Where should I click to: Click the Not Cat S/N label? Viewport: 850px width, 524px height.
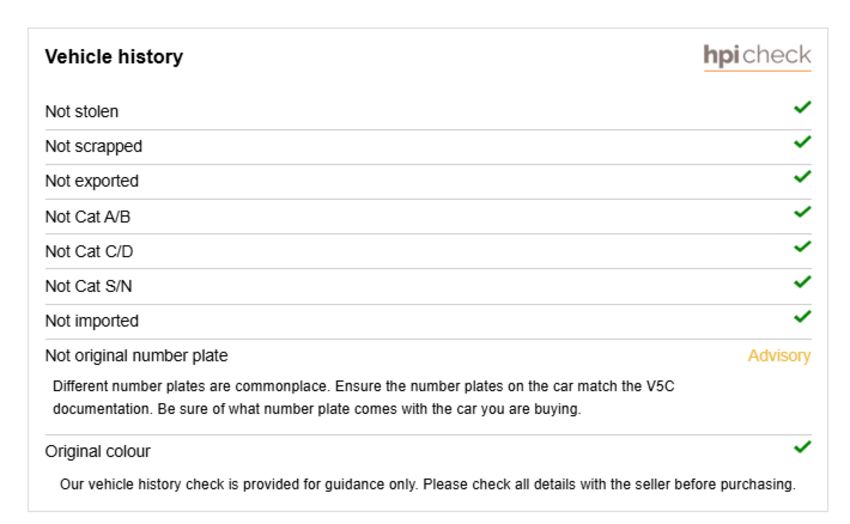tap(88, 286)
